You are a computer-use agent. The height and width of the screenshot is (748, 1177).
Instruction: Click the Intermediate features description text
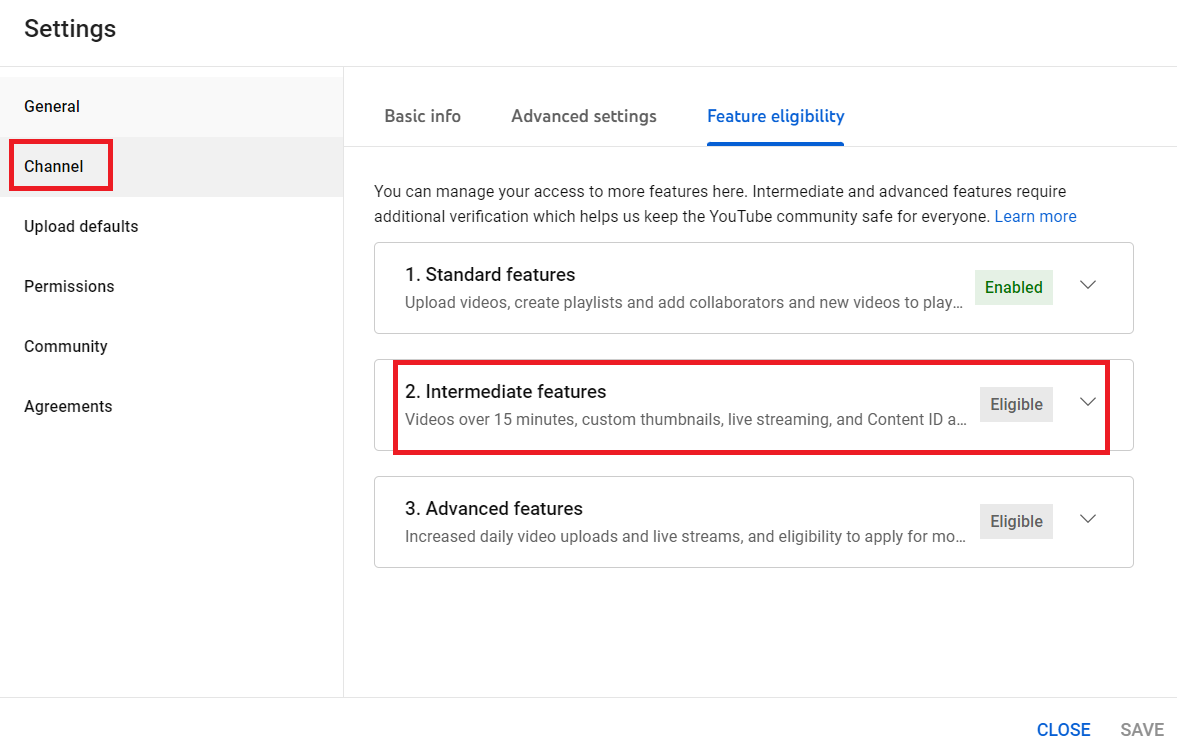coord(685,419)
